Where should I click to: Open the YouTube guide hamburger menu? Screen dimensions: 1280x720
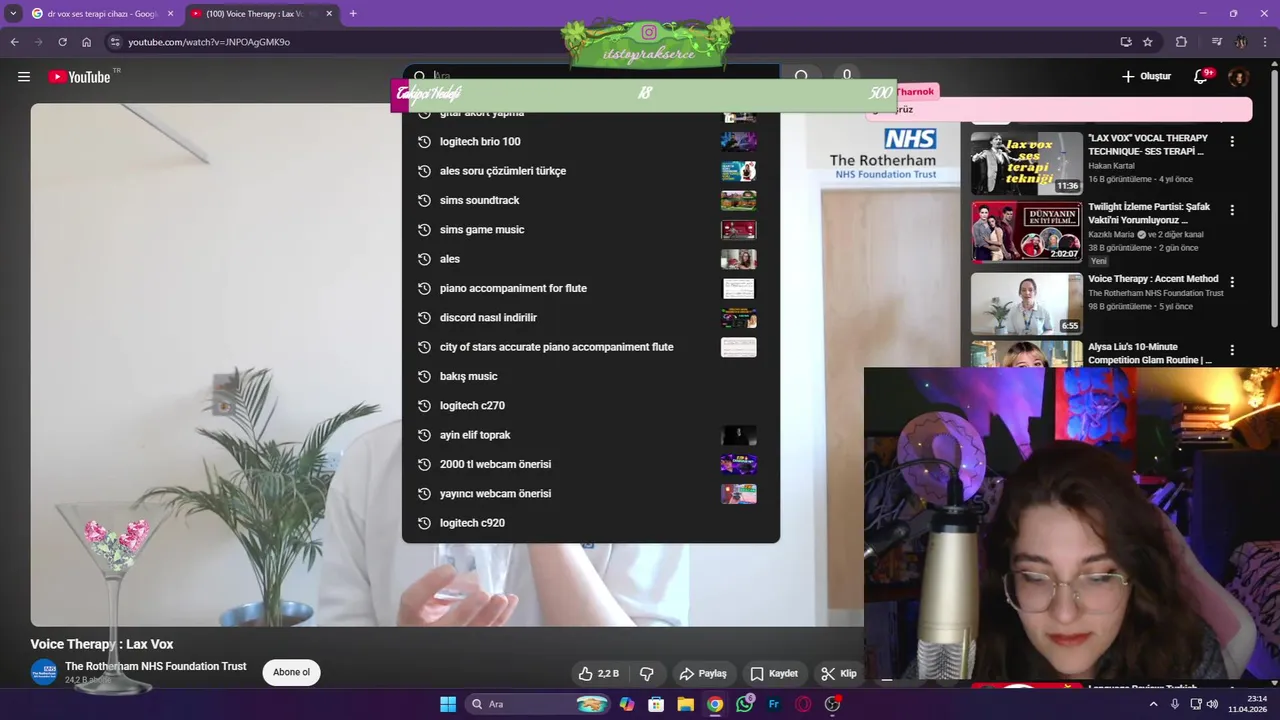(24, 77)
